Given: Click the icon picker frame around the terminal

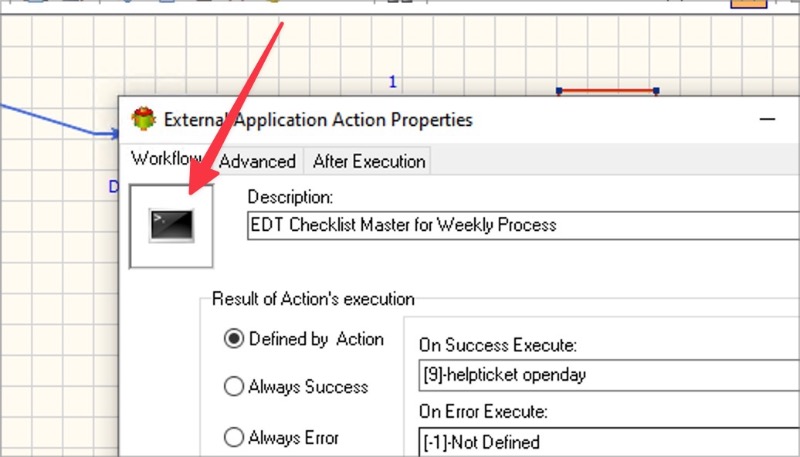Looking at the screenshot, I should point(171,226).
